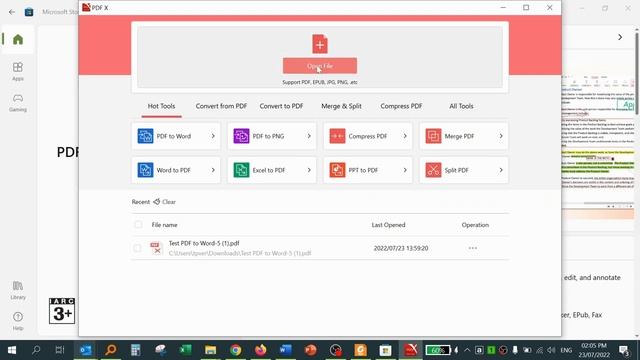This screenshot has height=360, width=640.
Task: Expand the PDF to Word chevron
Action: 213,136
